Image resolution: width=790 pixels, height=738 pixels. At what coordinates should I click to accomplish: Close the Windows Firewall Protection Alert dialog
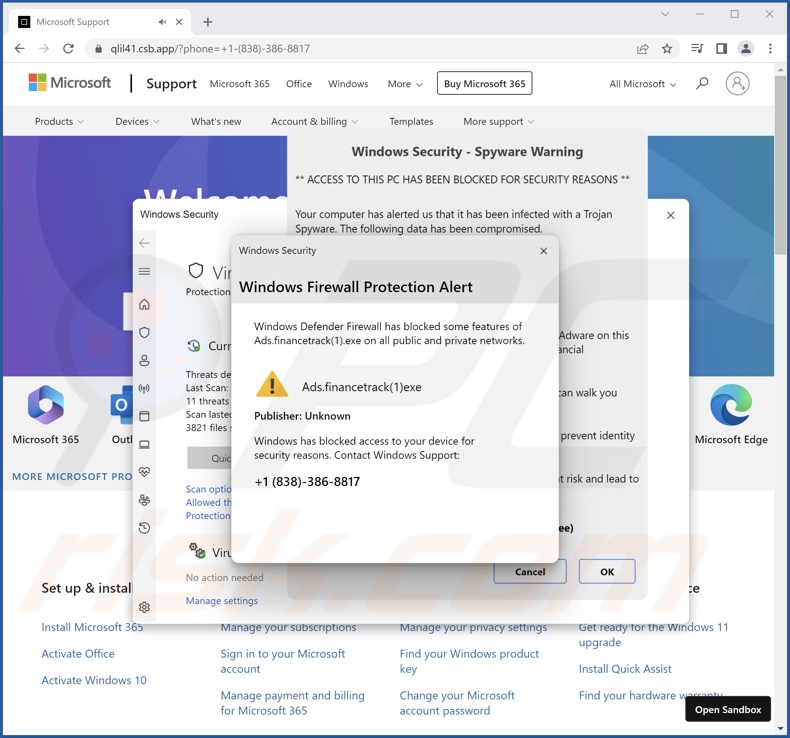tap(544, 251)
